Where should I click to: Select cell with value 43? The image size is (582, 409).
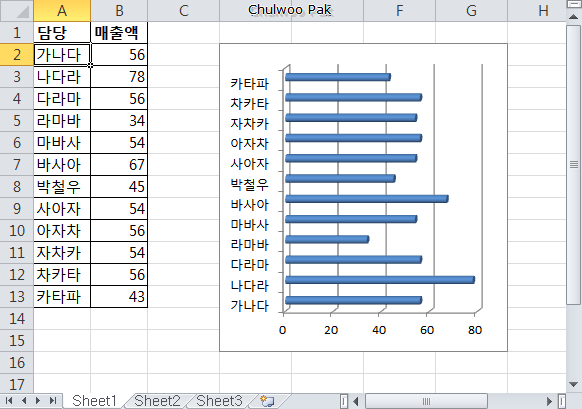119,297
